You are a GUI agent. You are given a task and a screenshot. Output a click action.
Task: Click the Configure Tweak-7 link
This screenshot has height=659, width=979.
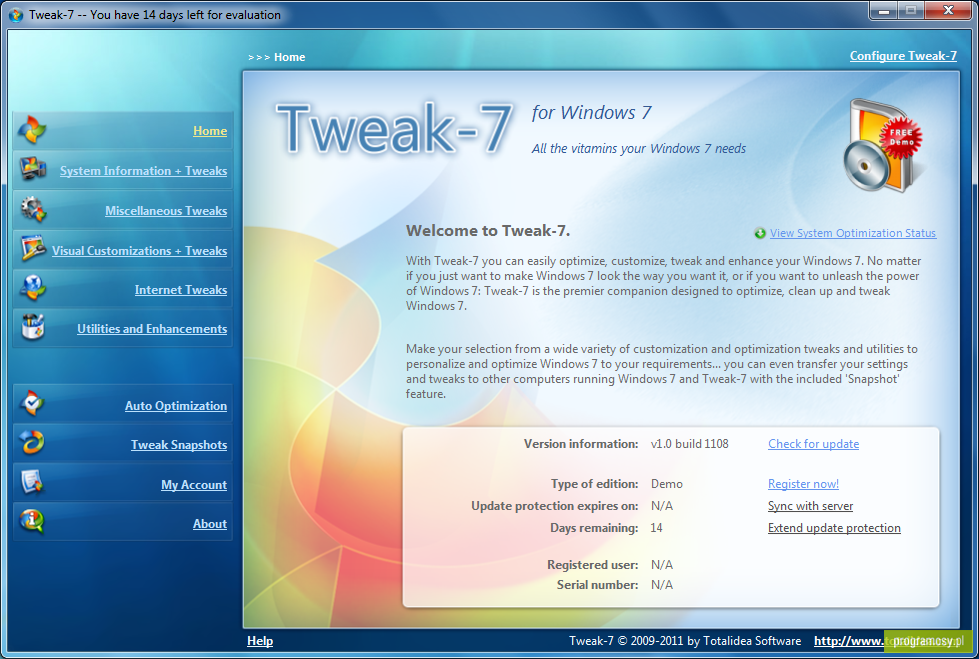[903, 56]
